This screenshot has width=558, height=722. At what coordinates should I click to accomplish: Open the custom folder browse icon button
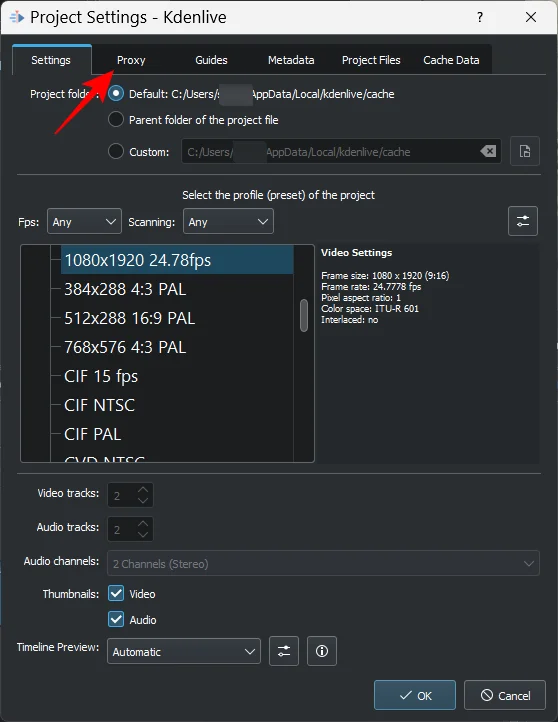click(x=525, y=151)
